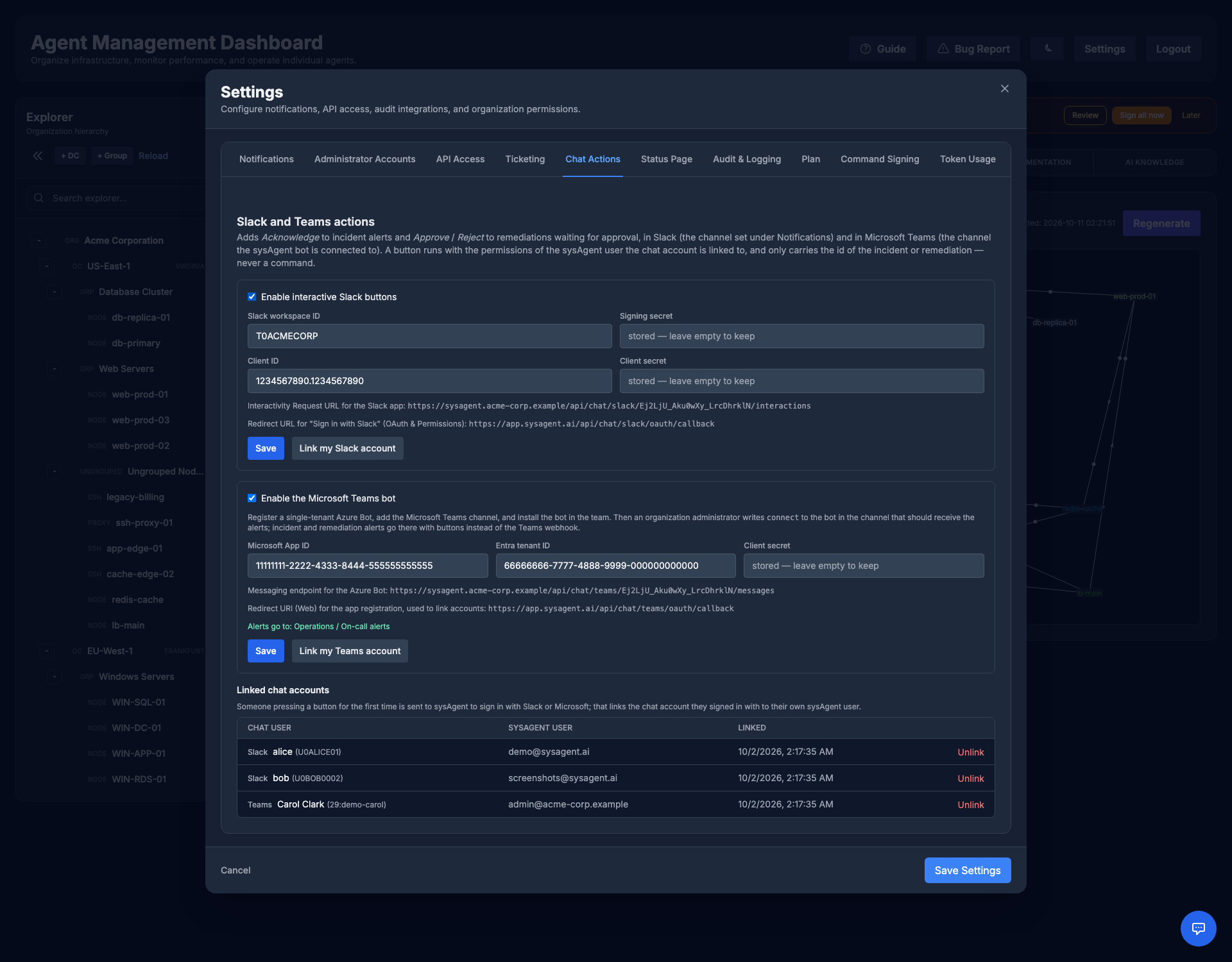The width and height of the screenshot is (1232, 962).
Task: Click Sign all now in background banner
Action: coord(1142,115)
